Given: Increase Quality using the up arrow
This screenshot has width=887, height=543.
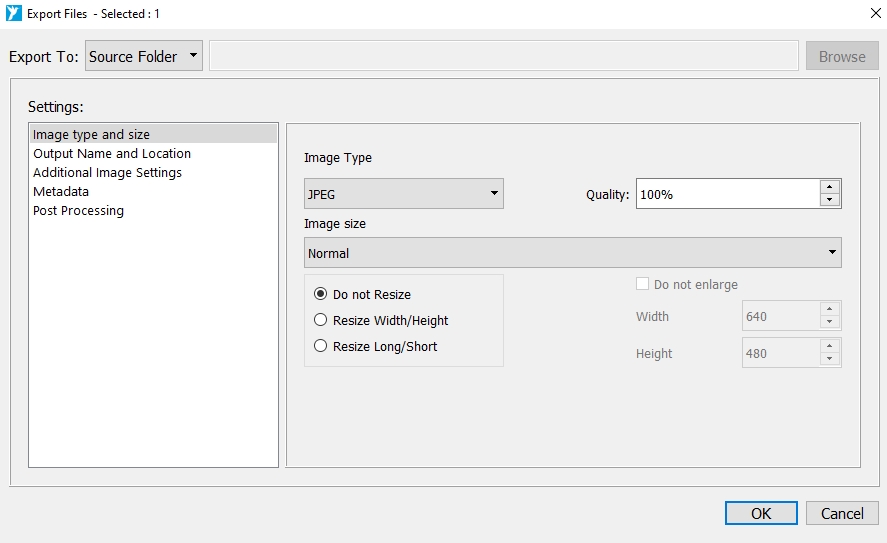Looking at the screenshot, I should [828, 187].
